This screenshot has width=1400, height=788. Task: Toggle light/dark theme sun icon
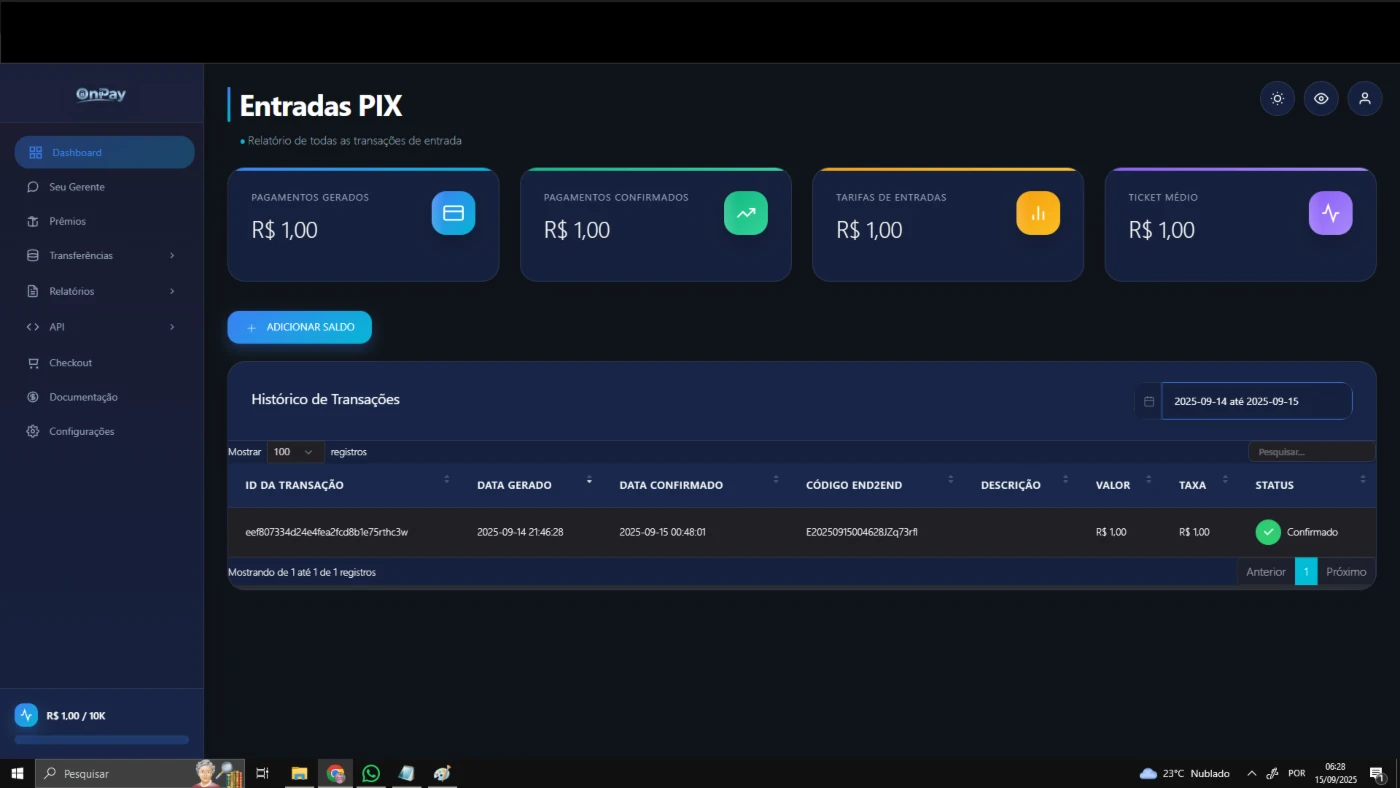(1277, 98)
